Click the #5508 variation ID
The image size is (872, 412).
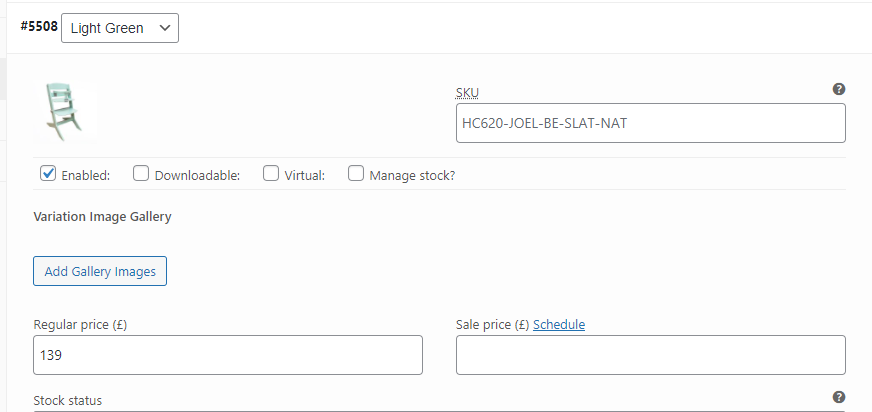coord(39,27)
